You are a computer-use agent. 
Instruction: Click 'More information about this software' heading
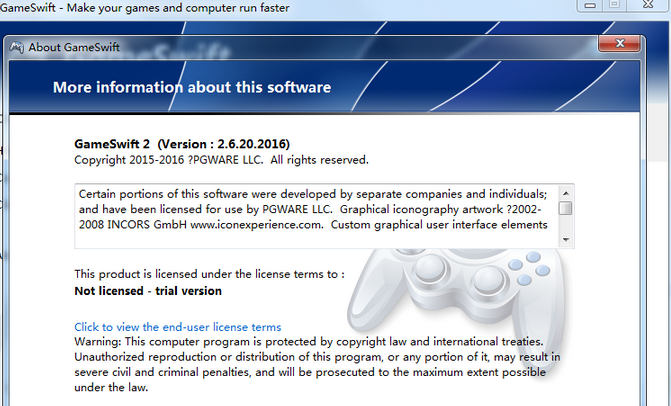[192, 87]
